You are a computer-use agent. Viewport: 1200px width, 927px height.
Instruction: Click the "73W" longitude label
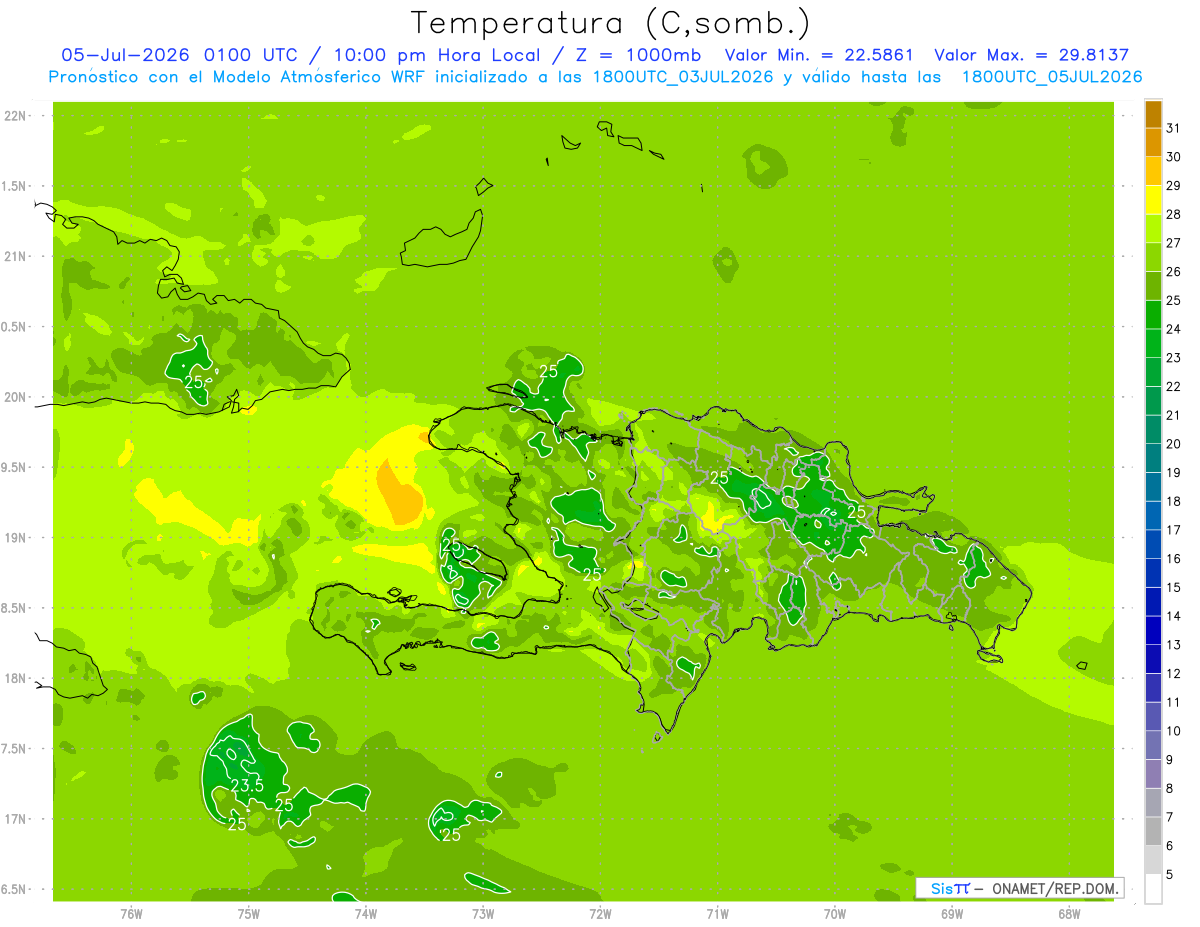(x=483, y=913)
